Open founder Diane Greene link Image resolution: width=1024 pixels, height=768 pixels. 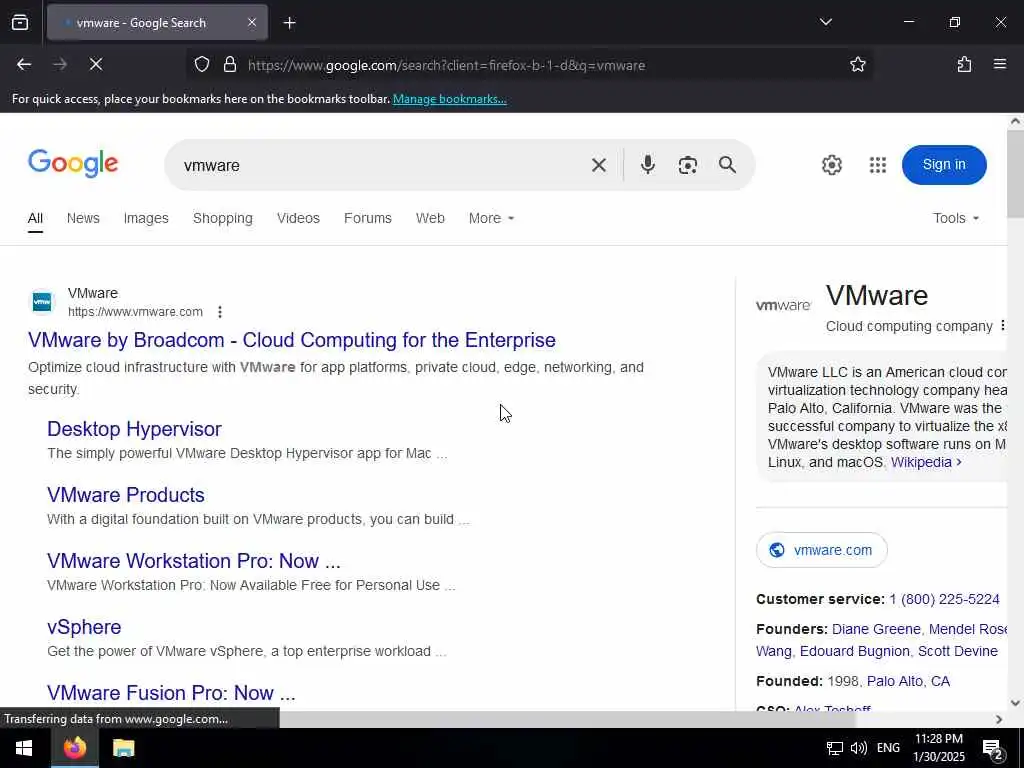876,630
